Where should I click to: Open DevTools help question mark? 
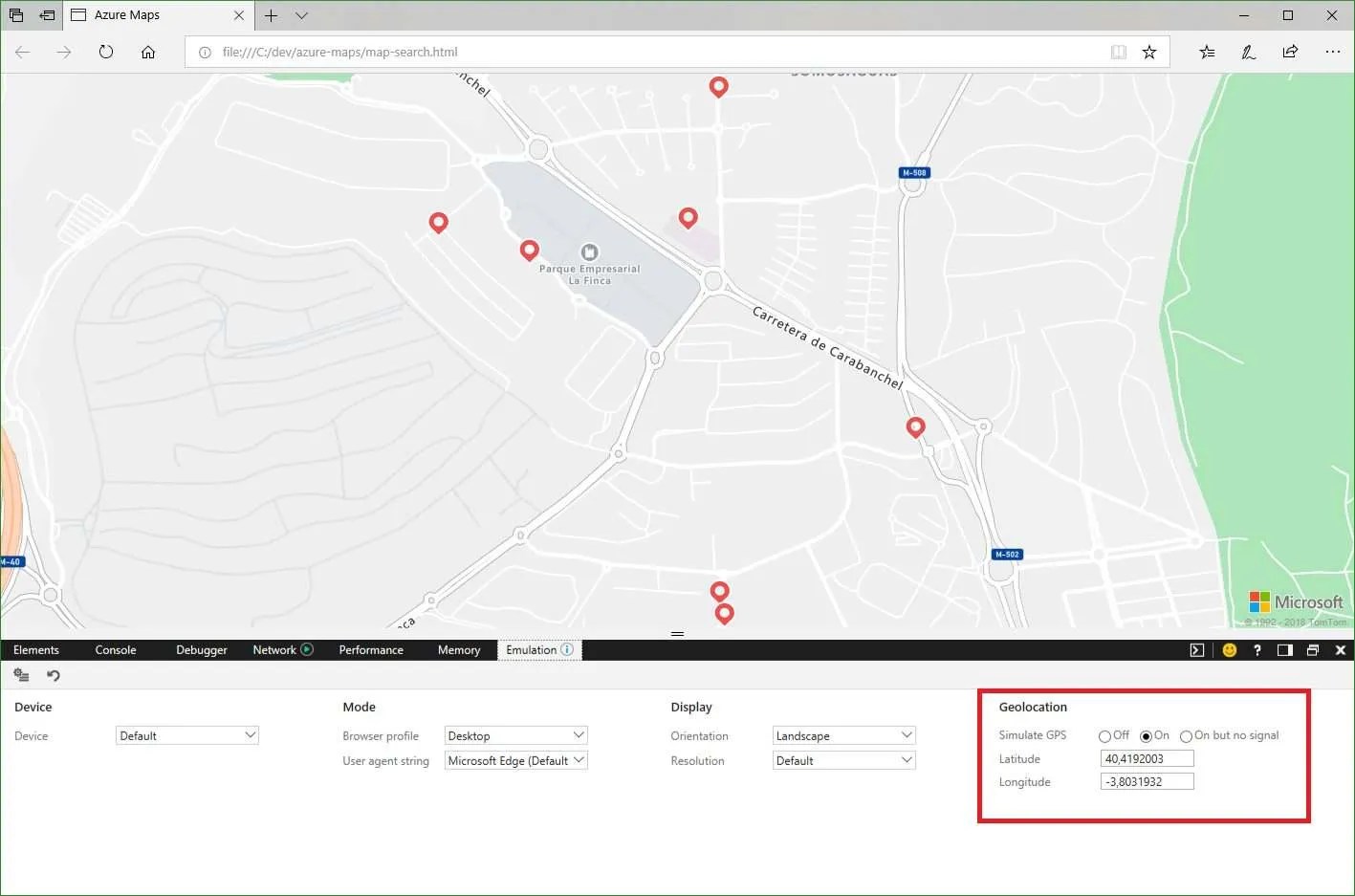click(x=1257, y=650)
